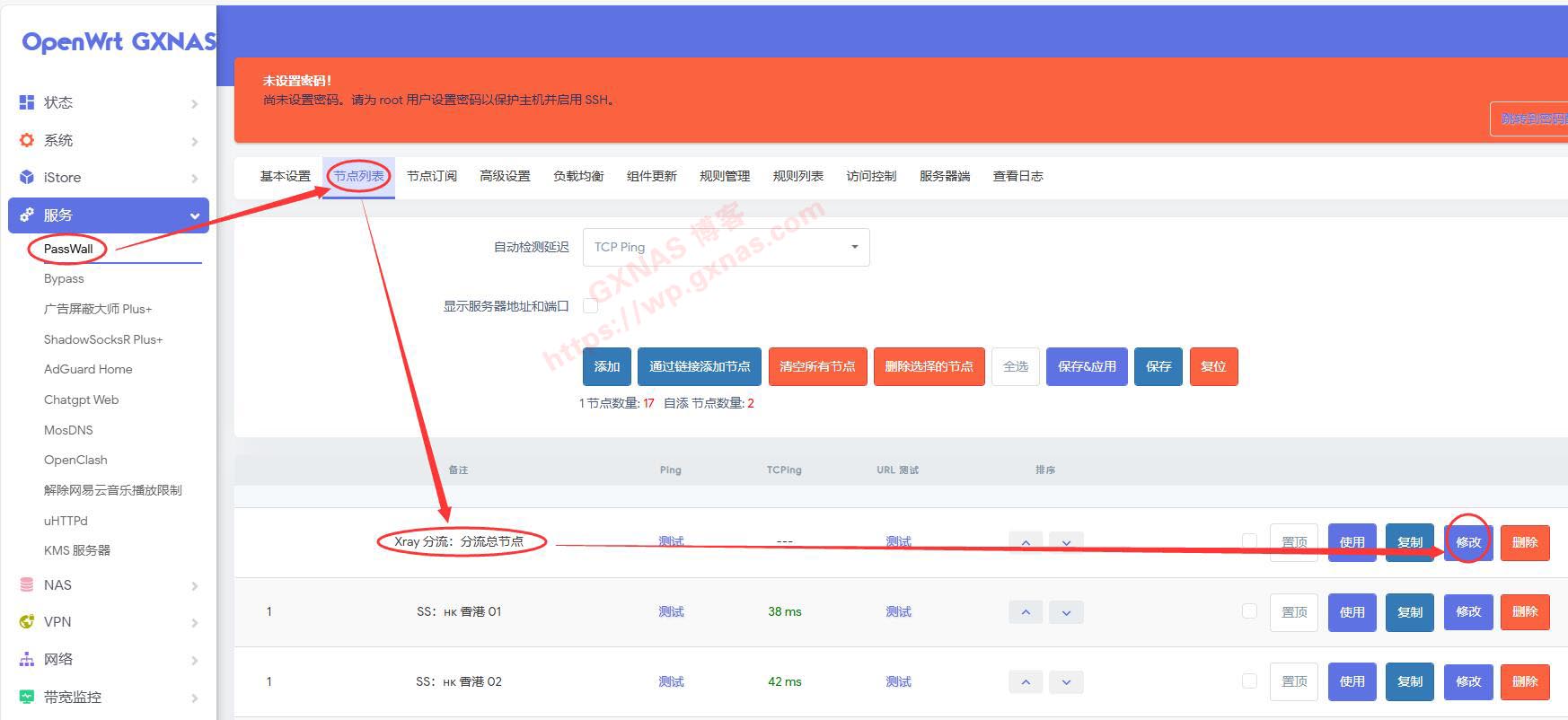Check the SS 香港 01 row checkbox
This screenshot has height=720, width=1568.
(x=1248, y=611)
